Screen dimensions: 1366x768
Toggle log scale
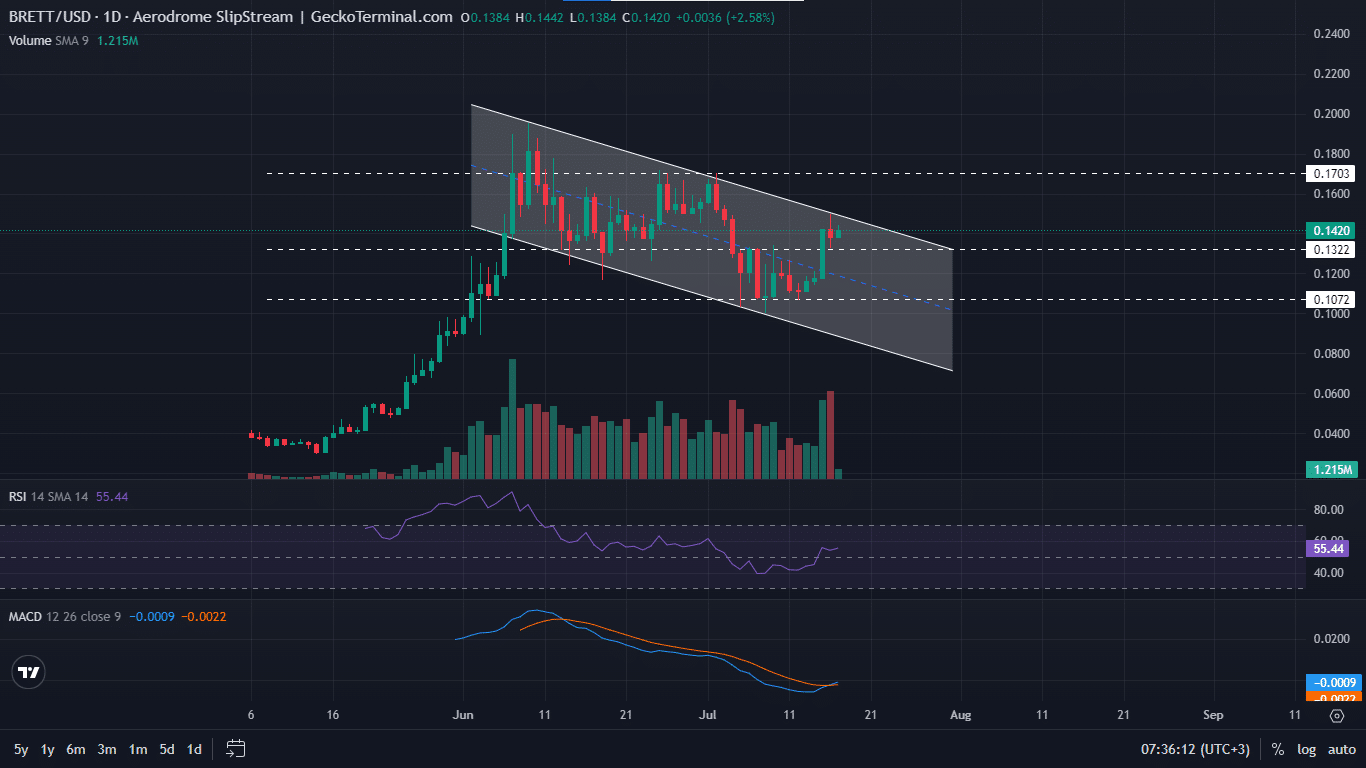pos(1306,749)
